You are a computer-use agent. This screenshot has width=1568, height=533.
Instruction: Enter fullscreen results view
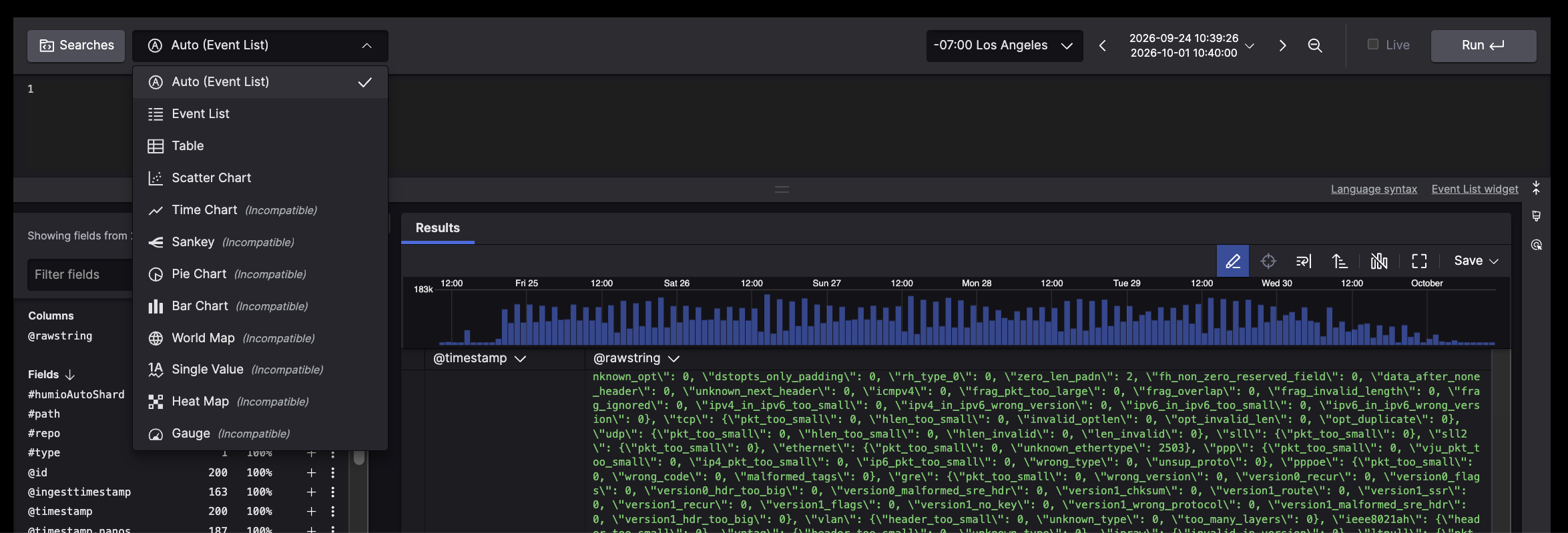point(1419,261)
